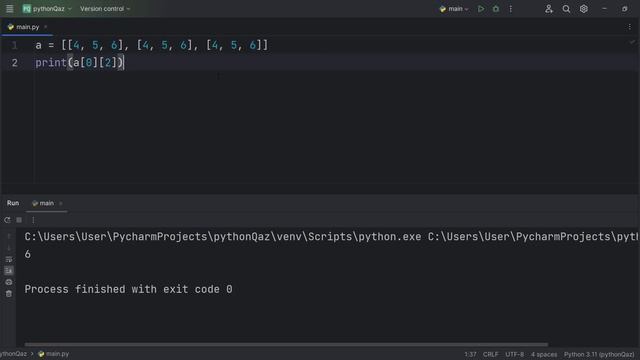Change CRLF line separator
The width and height of the screenshot is (640, 360).
point(490,354)
